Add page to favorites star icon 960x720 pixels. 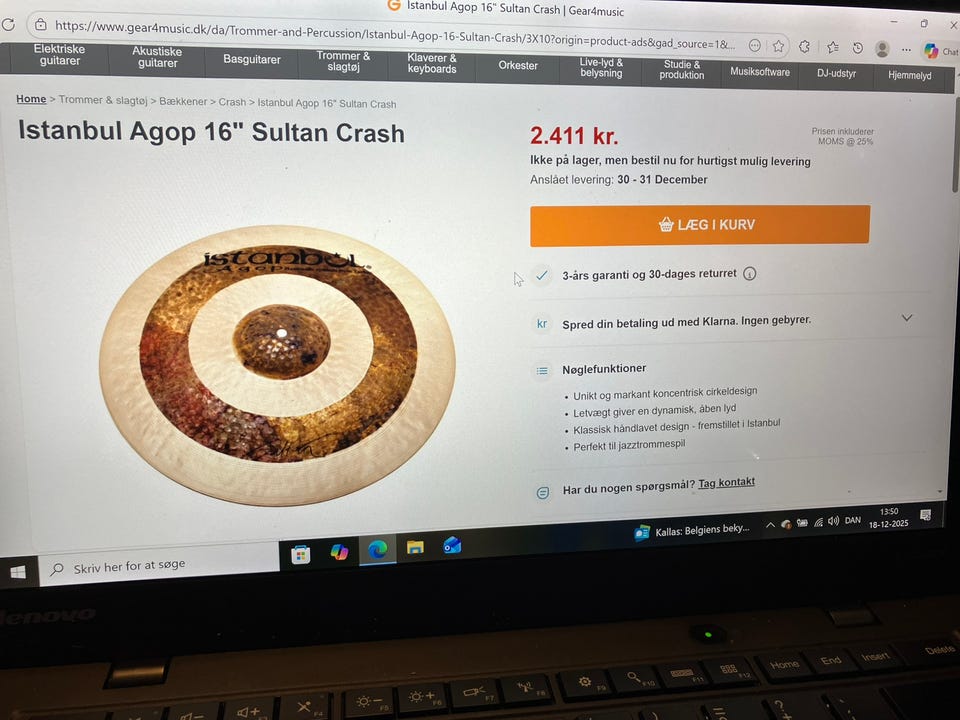(x=778, y=45)
